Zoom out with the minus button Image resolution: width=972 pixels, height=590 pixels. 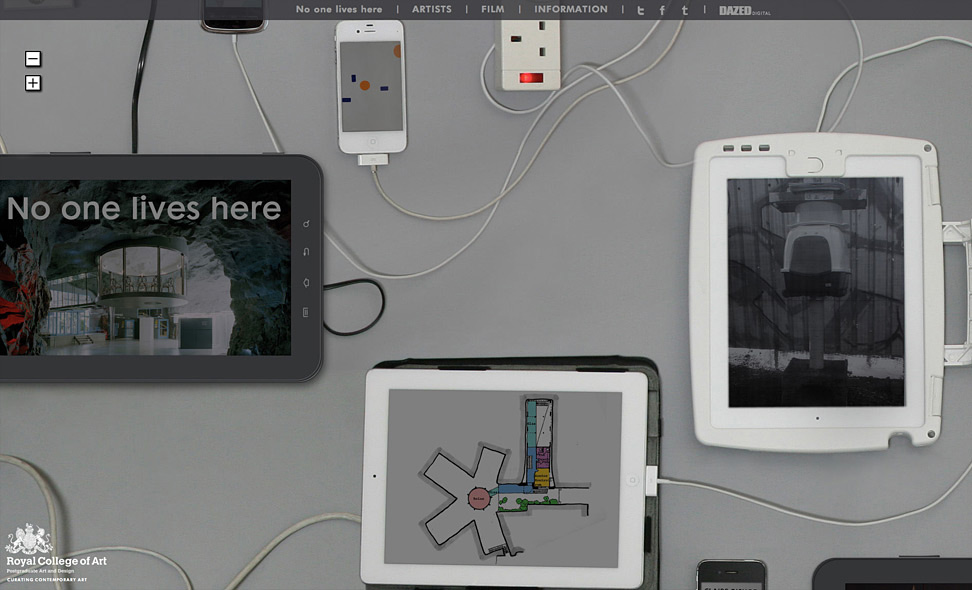[33, 59]
